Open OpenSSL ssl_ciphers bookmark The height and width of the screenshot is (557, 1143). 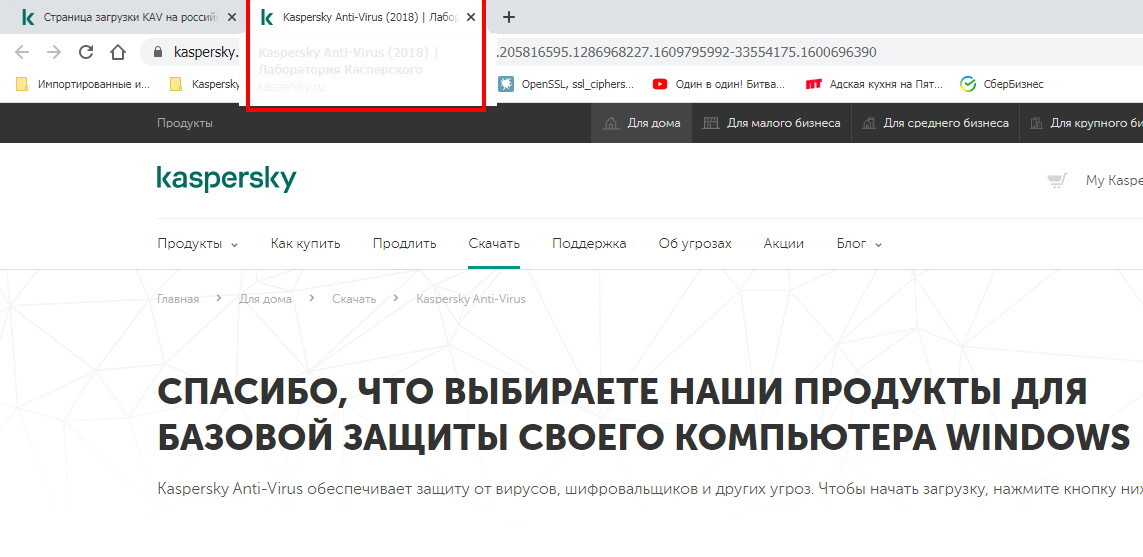(566, 84)
